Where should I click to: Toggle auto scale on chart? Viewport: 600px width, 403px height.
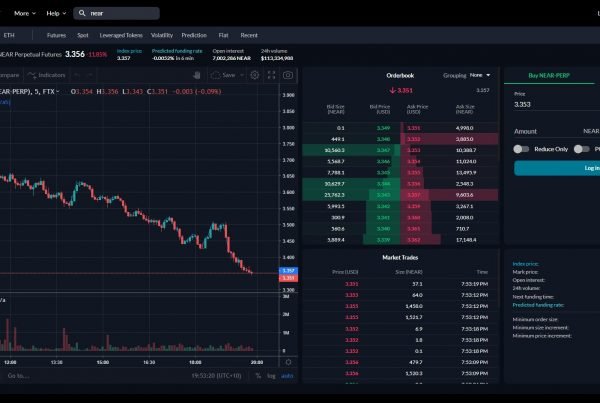pos(287,376)
